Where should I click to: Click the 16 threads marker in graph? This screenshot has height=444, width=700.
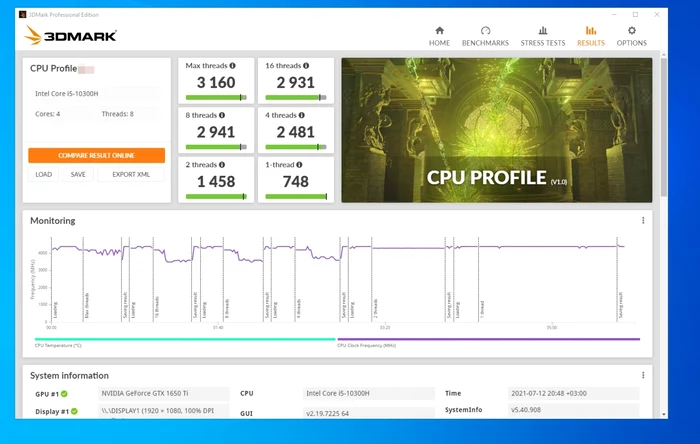157,306
